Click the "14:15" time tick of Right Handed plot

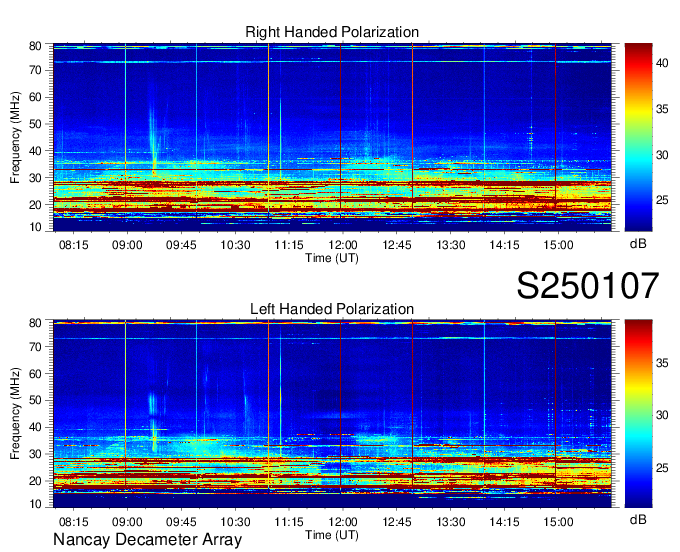pos(504,245)
